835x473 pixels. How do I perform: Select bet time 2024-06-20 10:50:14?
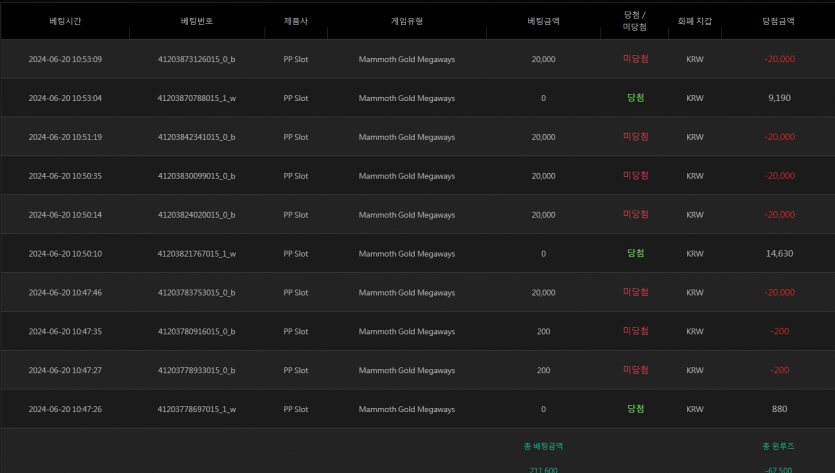coord(65,215)
